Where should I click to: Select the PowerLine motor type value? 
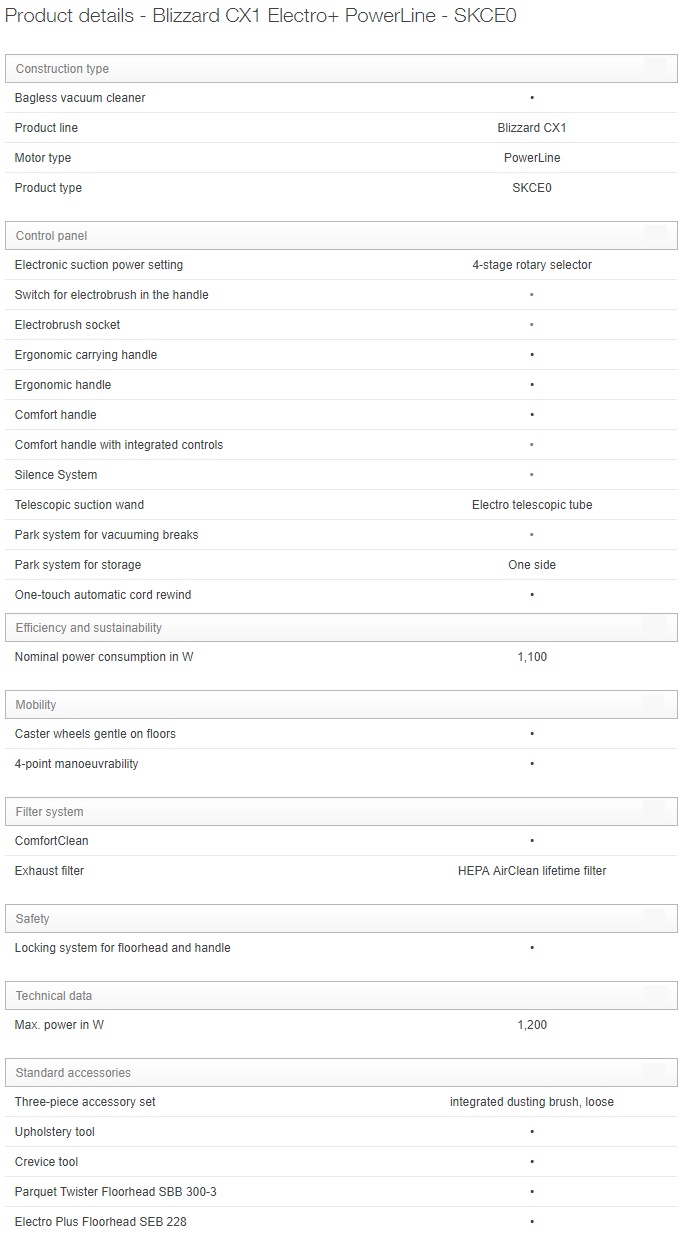(x=532, y=158)
